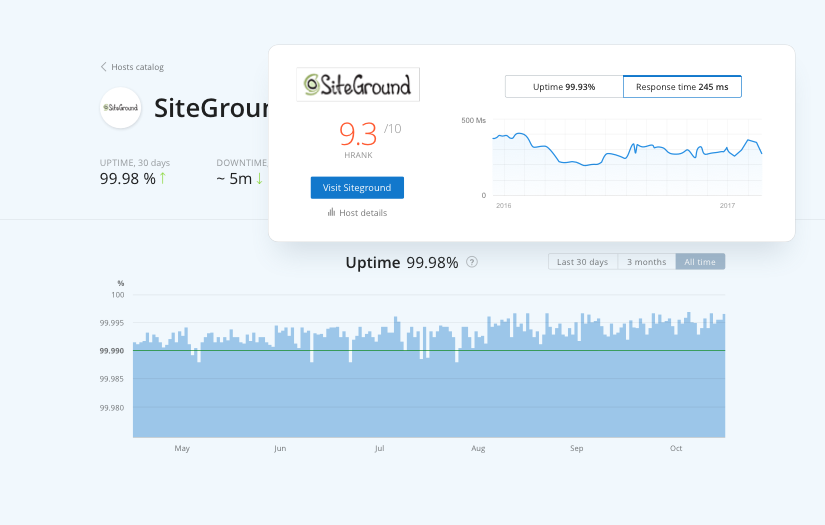
Task: Click the ~ 5m downtime value
Action: click(x=234, y=179)
